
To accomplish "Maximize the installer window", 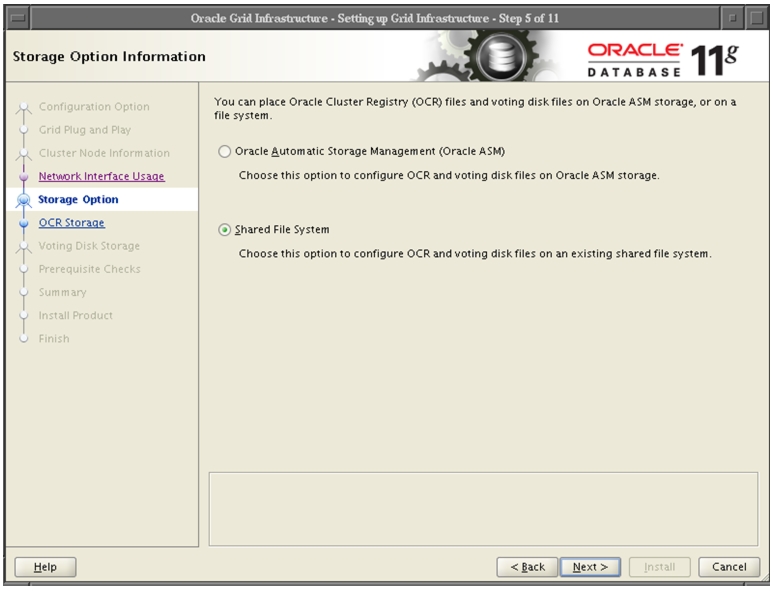I will tap(757, 18).
